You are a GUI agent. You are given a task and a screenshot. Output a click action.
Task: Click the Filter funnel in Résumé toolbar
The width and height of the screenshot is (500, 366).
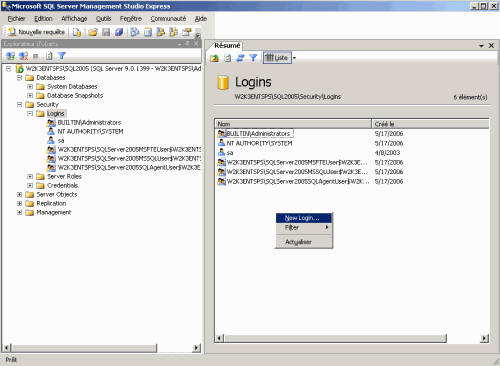(x=253, y=58)
